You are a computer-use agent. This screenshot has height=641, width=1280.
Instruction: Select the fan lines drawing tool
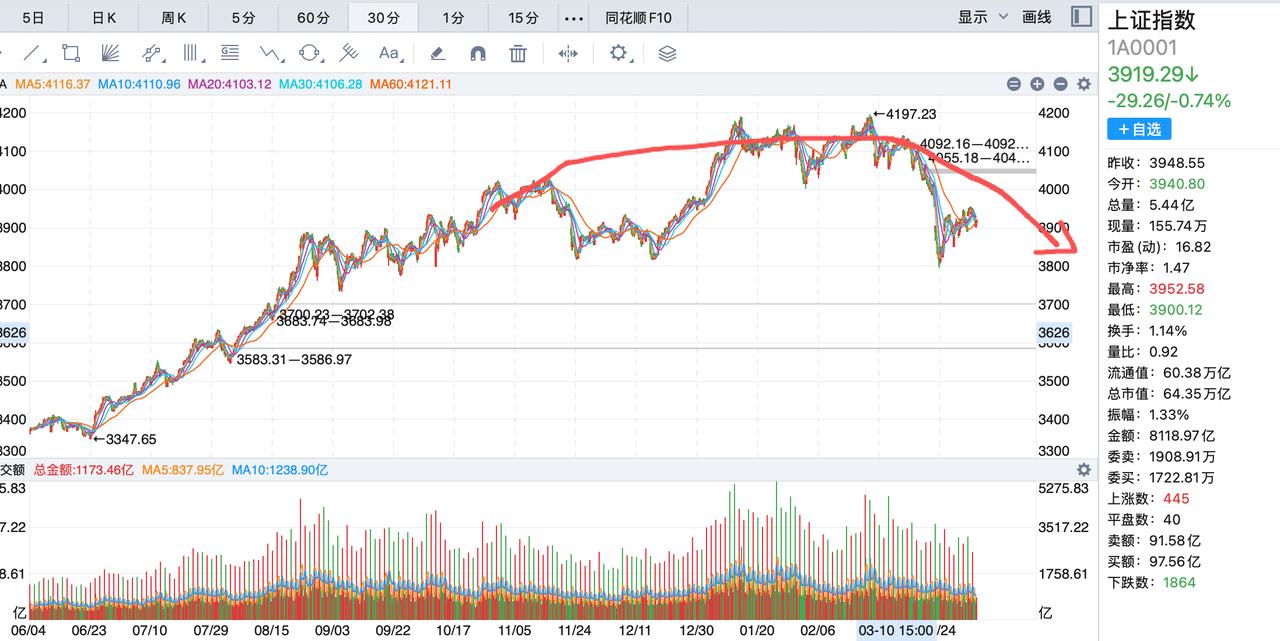pyautogui.click(x=111, y=53)
